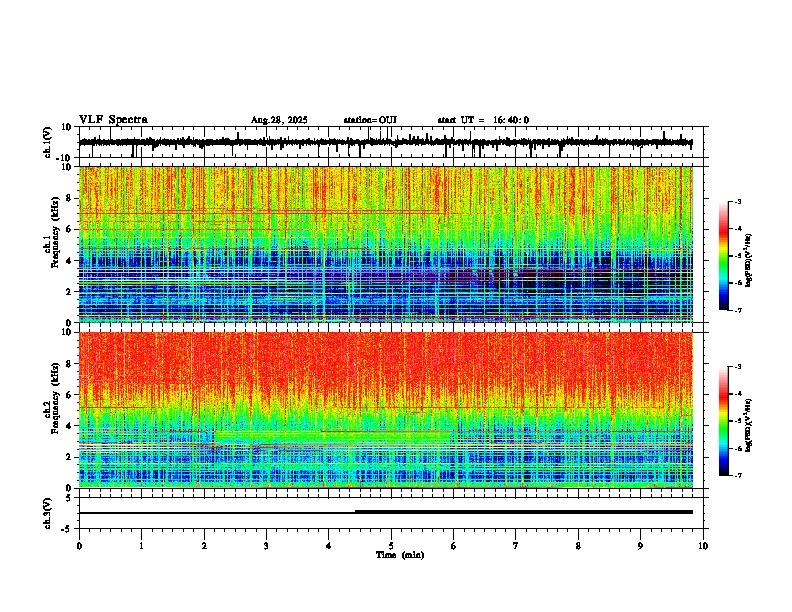Click the "8" tick on ch.1 frequency axis
Image resolution: width=792 pixels, height=612 pixels.
(x=70, y=198)
